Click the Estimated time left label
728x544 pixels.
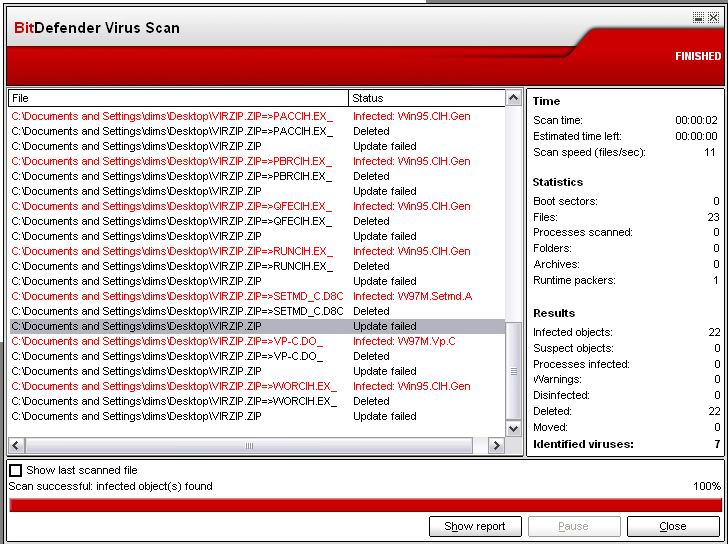[577, 136]
